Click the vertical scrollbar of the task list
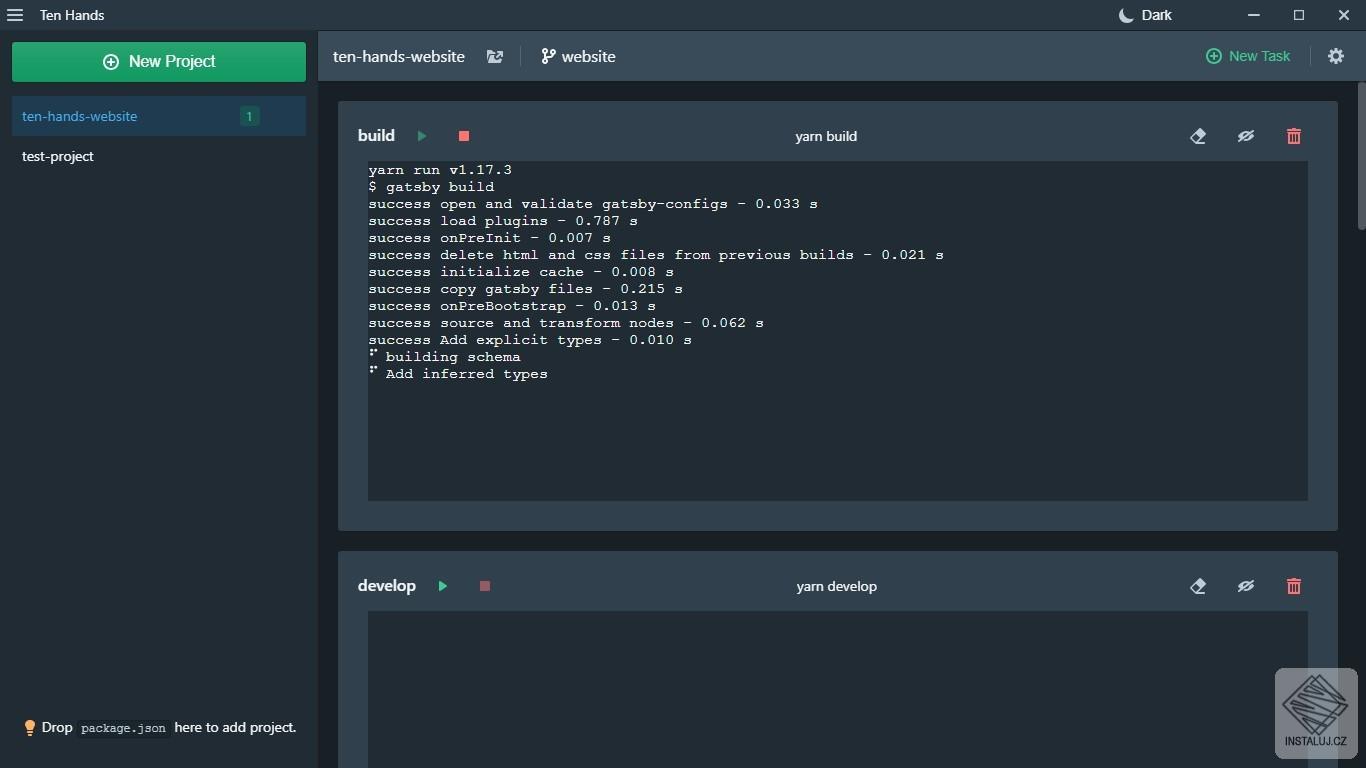 coord(1361,155)
